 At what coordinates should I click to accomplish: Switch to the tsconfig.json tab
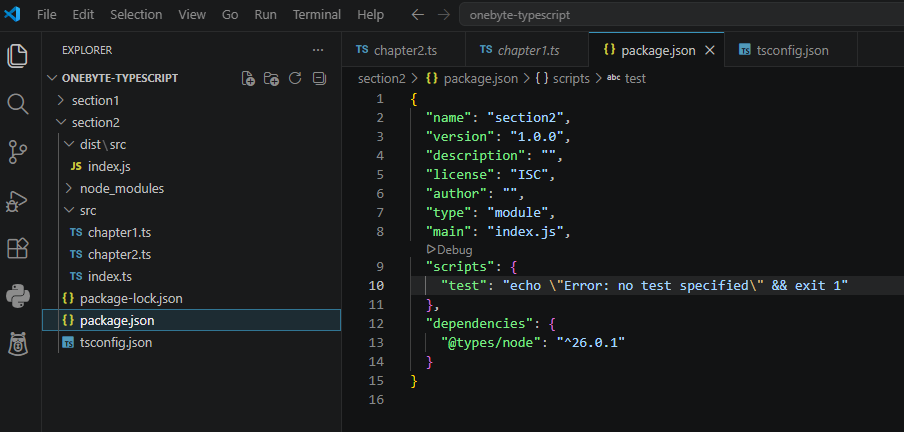pyautogui.click(x=790, y=50)
